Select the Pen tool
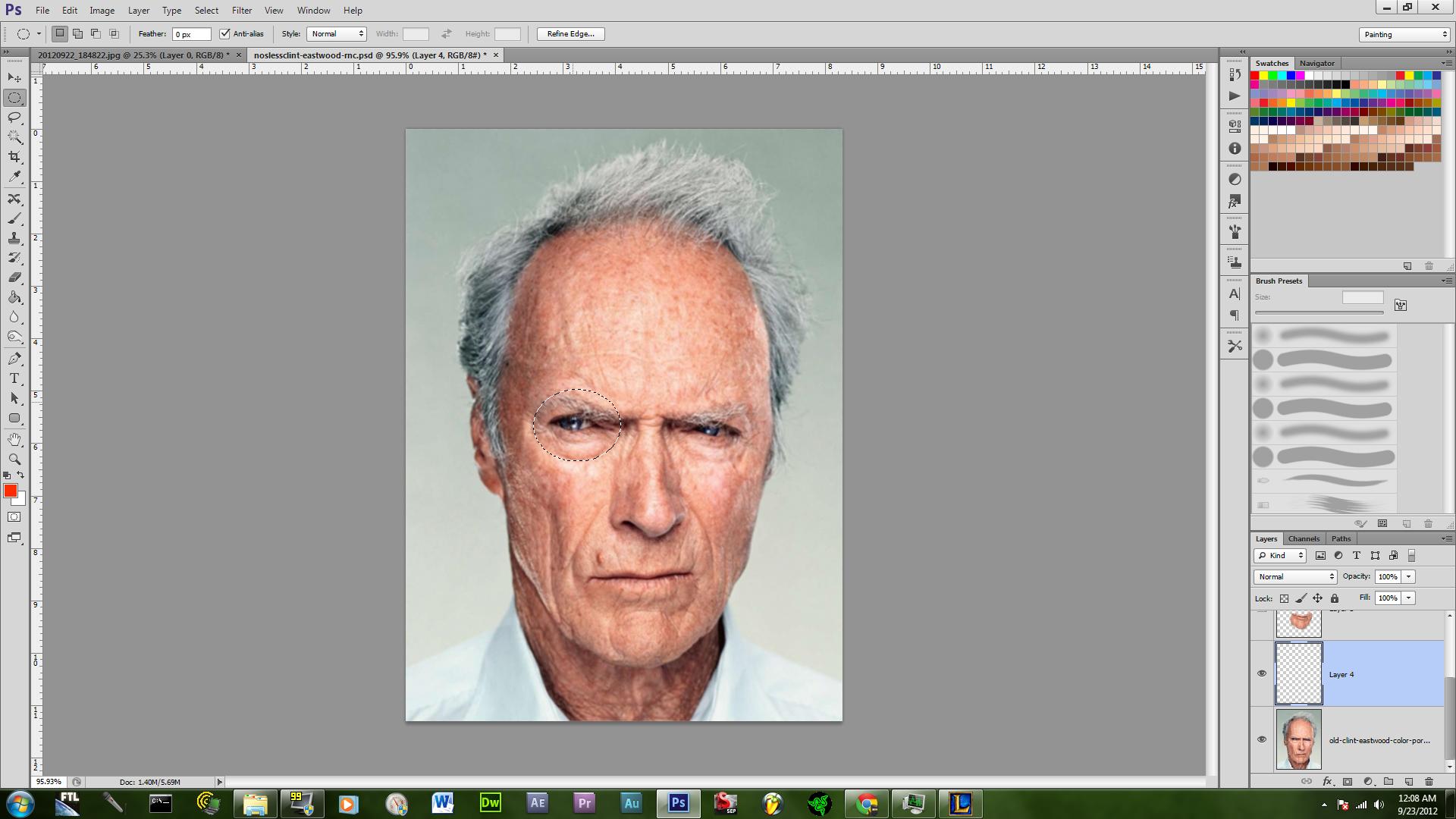The width and height of the screenshot is (1456, 819). coord(14,359)
